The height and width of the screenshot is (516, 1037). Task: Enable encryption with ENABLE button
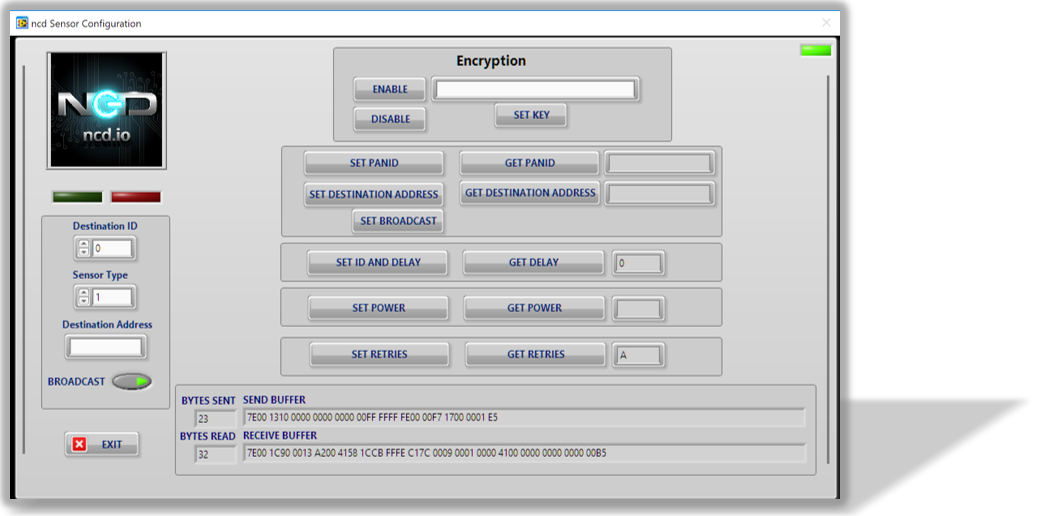[x=390, y=89]
